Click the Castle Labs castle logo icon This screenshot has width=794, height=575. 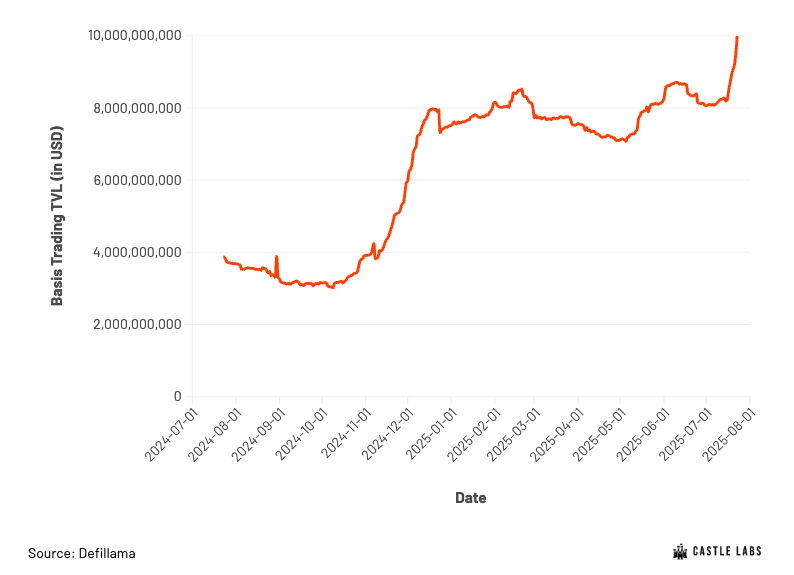pyautogui.click(x=680, y=552)
